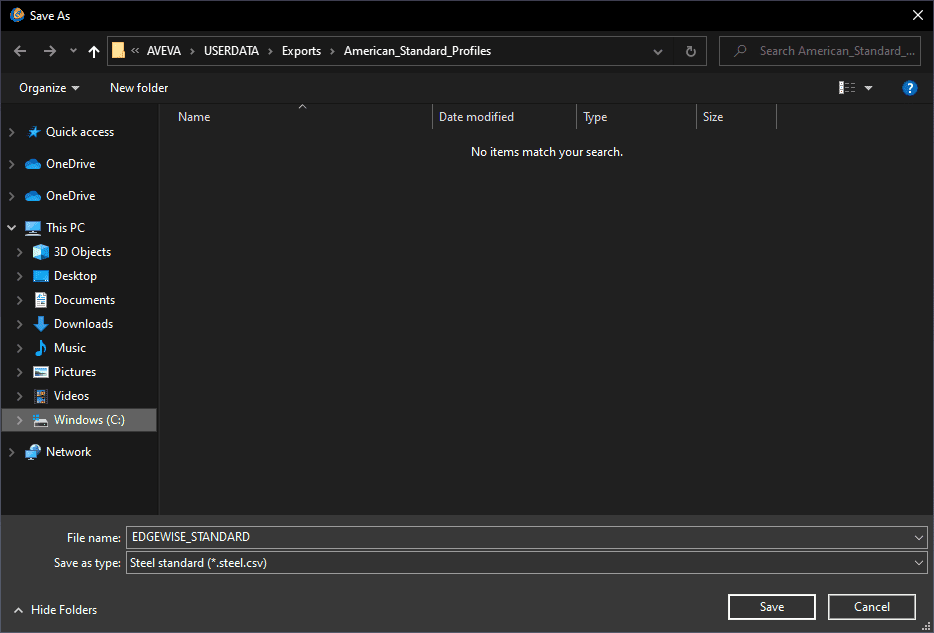934x633 pixels.
Task: Collapse the This PC node
Action: (x=11, y=228)
